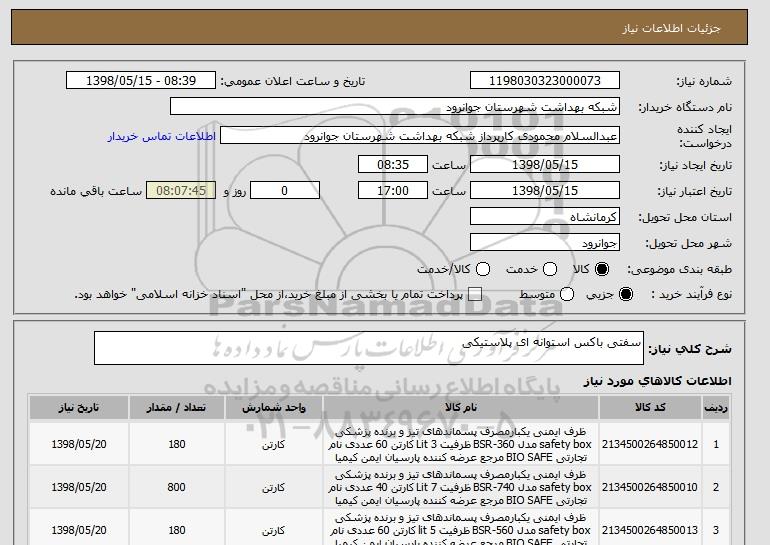Click the تاریخ نیاز column header
The height and width of the screenshot is (545, 770).
[x=79, y=408]
